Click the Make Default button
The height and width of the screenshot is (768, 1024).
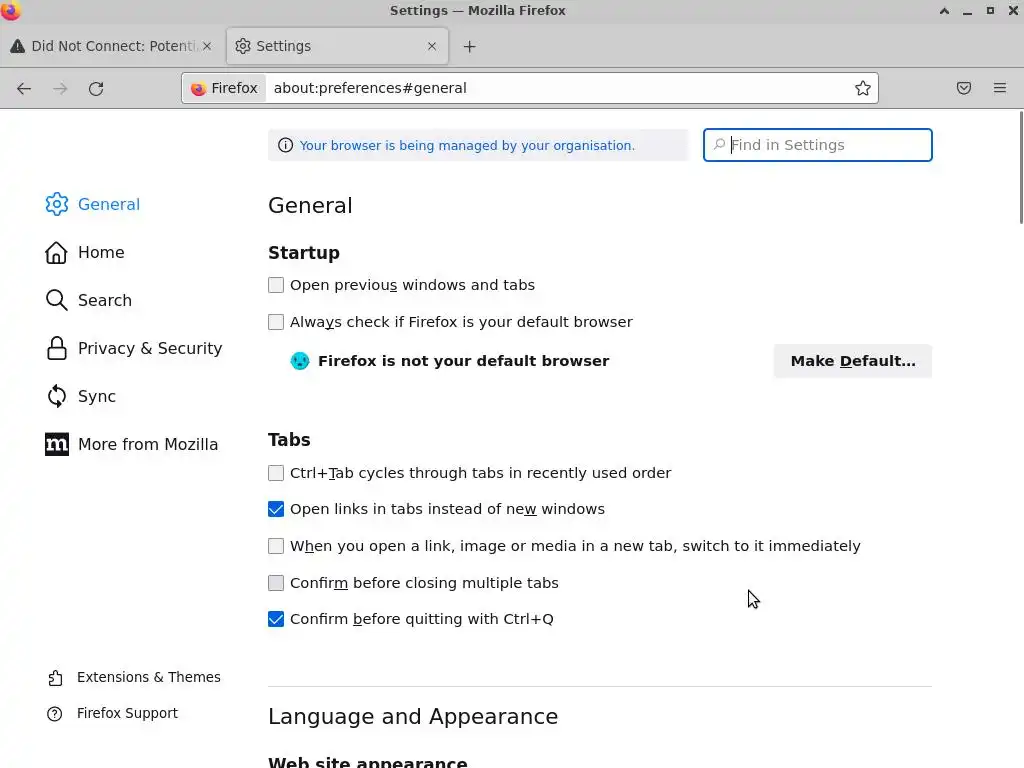(852, 361)
